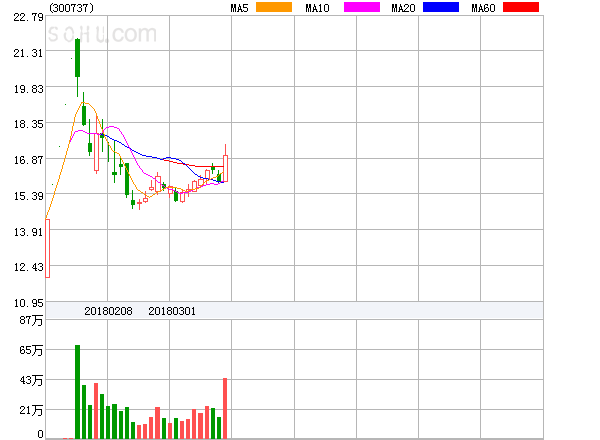Click the 15.39 price axis label
Viewport: 600px width, 440px height.
(x=29, y=196)
